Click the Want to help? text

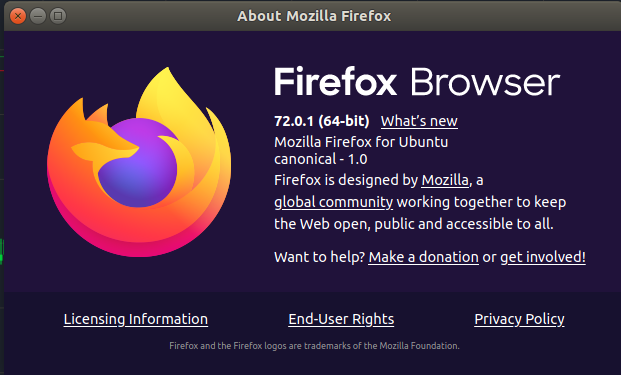click(x=319, y=257)
